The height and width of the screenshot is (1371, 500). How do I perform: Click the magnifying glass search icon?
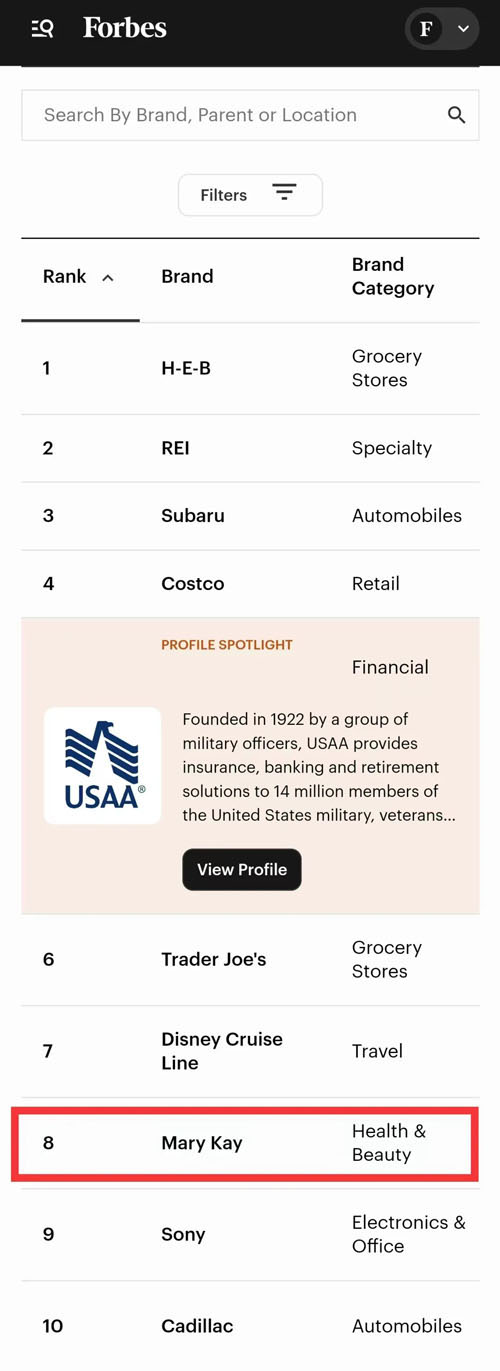(x=457, y=115)
